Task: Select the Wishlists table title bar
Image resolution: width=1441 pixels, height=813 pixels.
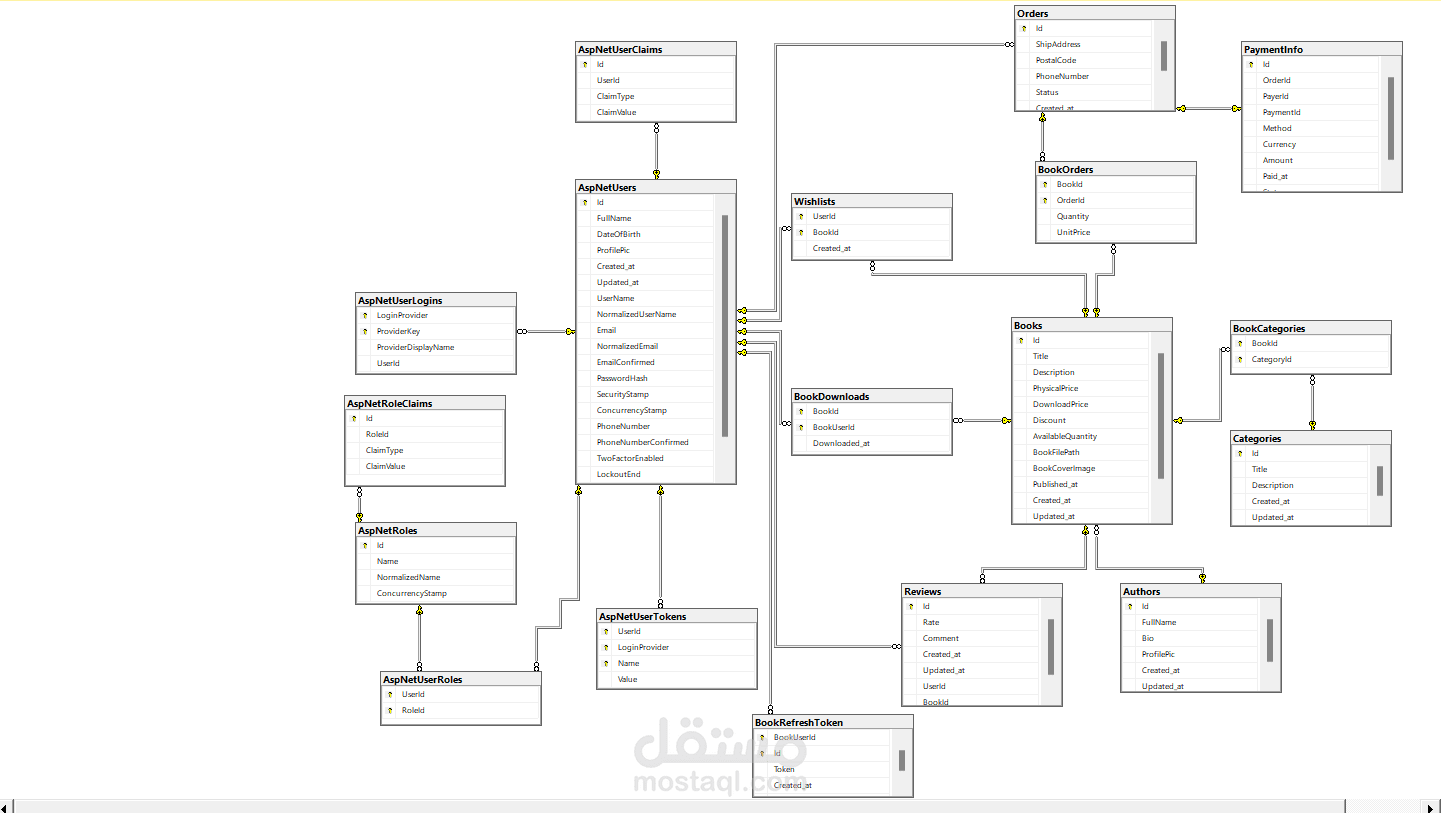Action: 871,201
